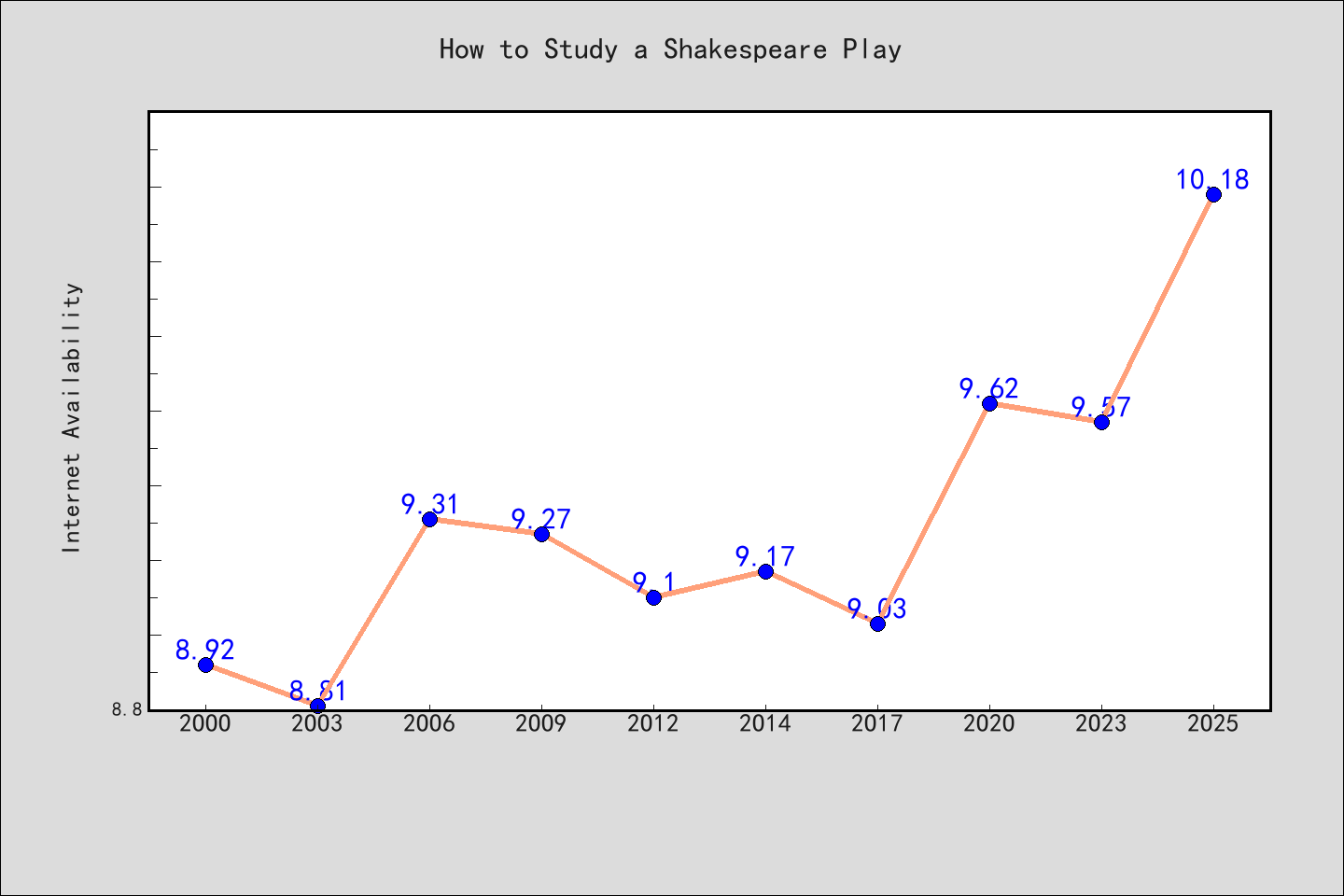Click the x-axis label 2009
1344x896 pixels.
coord(541,724)
